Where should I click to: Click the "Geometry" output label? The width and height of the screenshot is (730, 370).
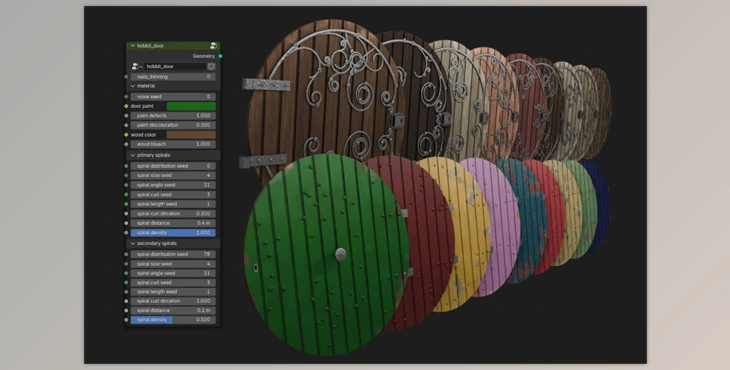[x=204, y=56]
